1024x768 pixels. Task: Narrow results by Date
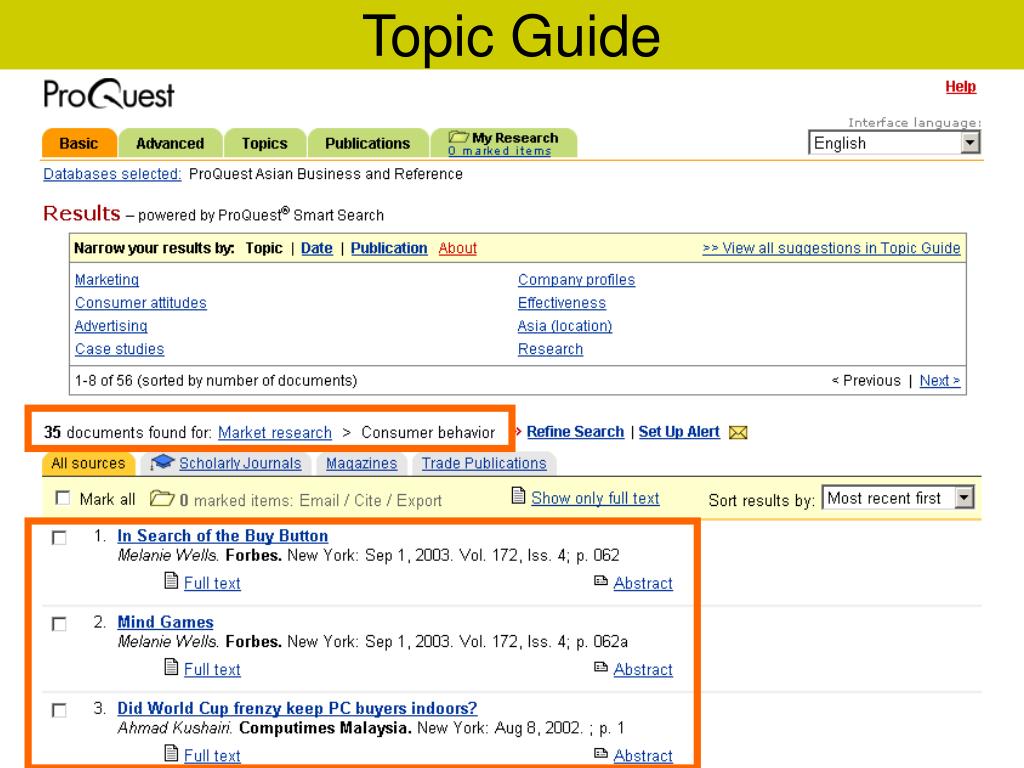[317, 248]
